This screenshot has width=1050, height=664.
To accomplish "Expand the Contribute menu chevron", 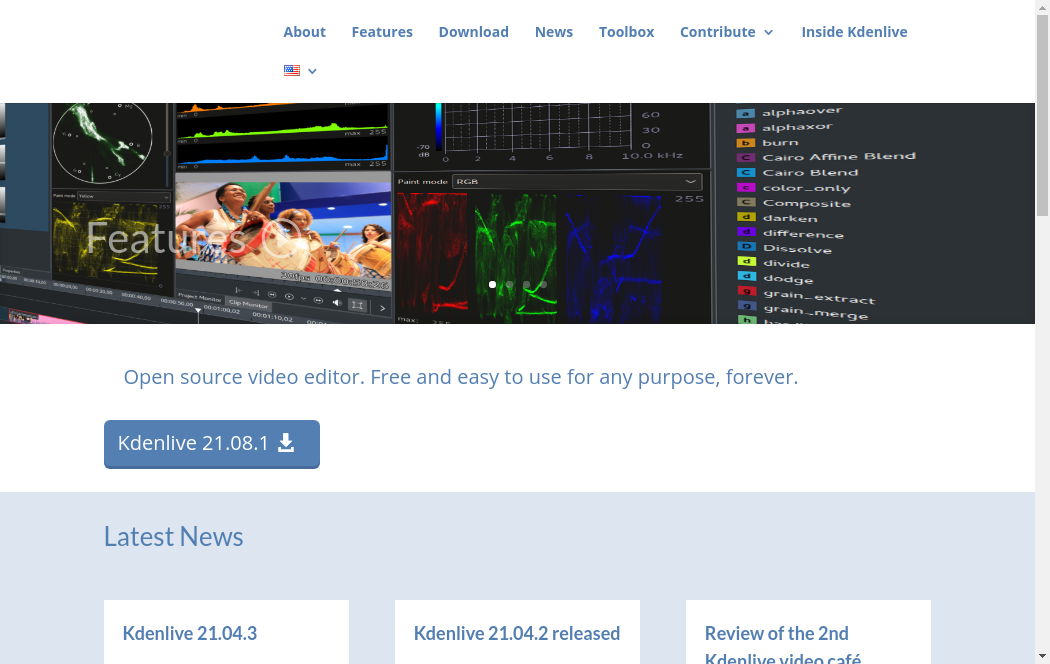I will [x=769, y=32].
